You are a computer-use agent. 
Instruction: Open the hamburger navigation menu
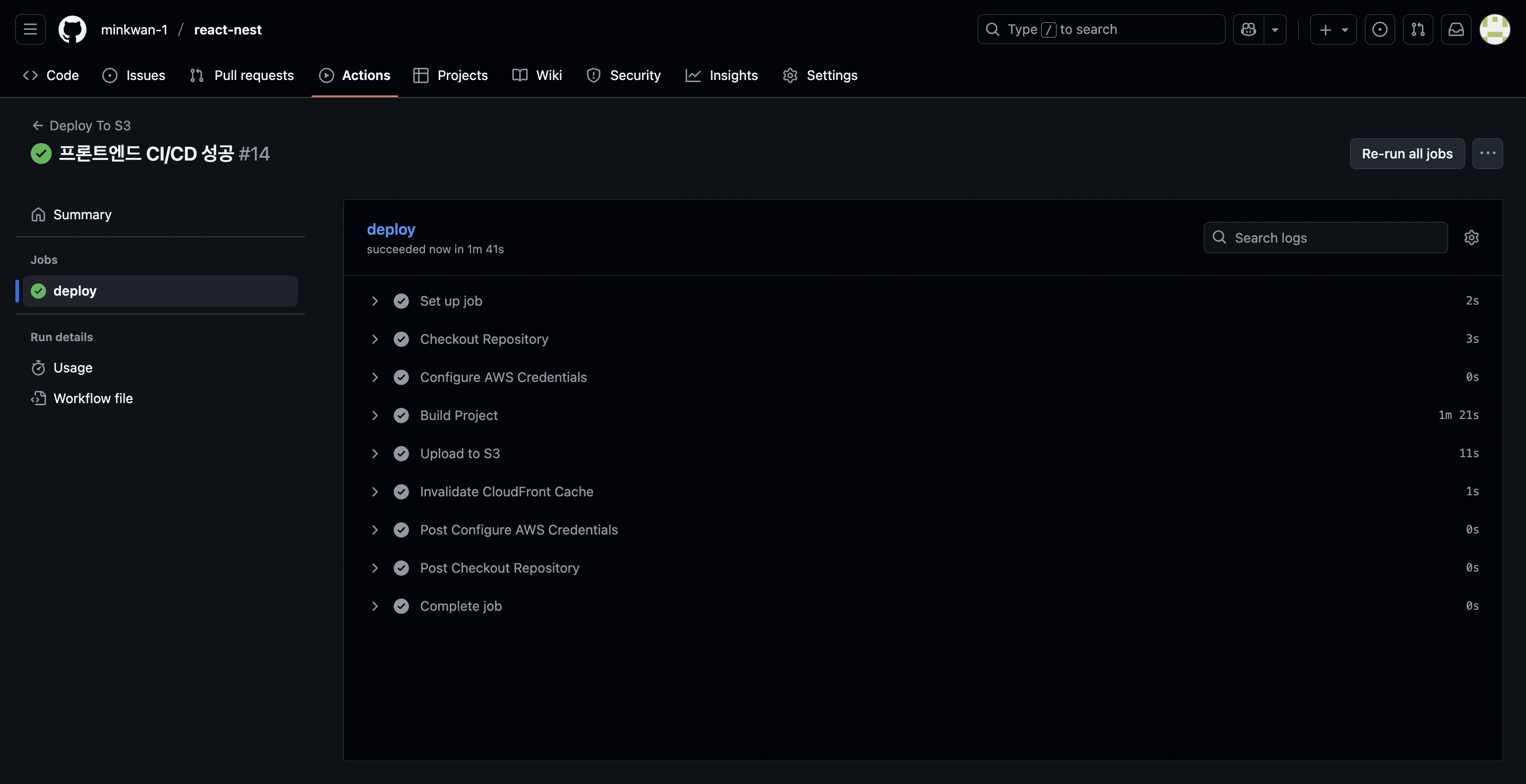click(30, 29)
